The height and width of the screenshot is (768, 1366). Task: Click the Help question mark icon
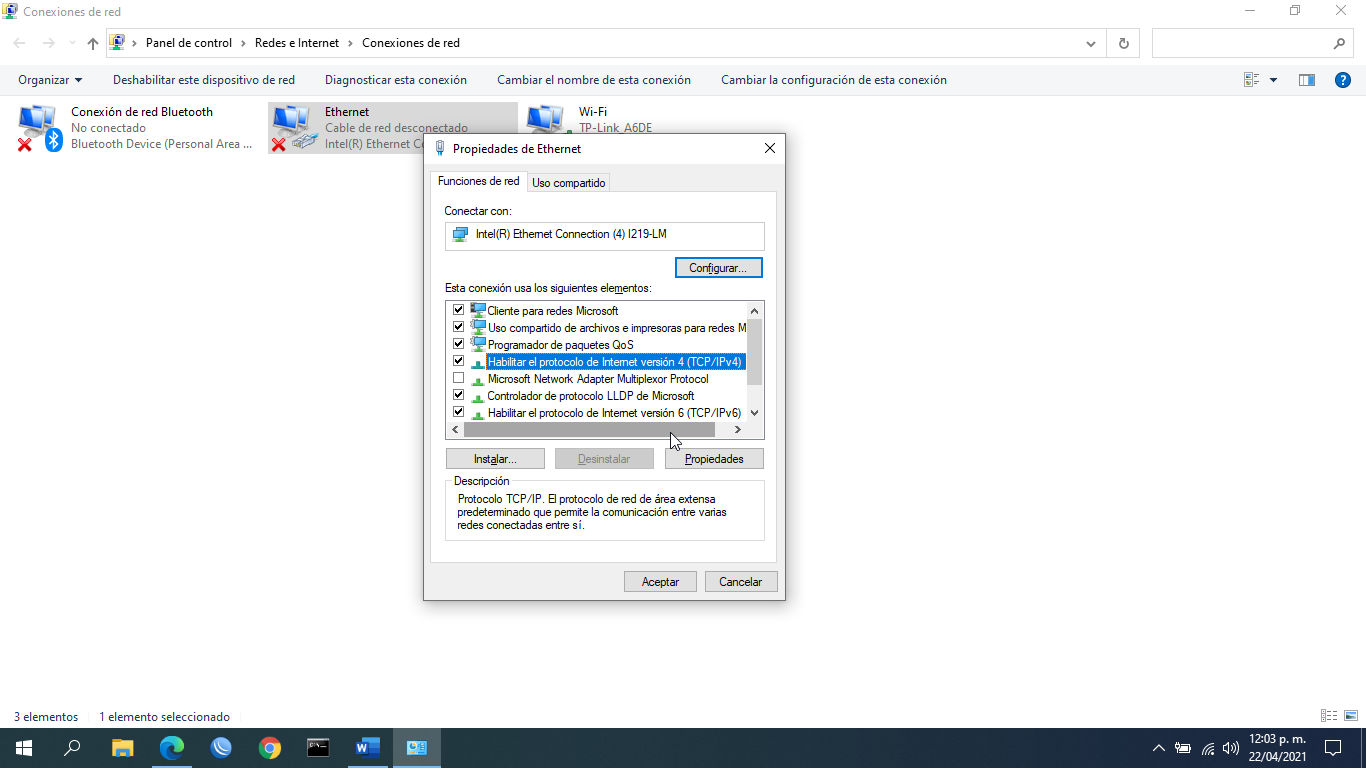(x=1343, y=80)
